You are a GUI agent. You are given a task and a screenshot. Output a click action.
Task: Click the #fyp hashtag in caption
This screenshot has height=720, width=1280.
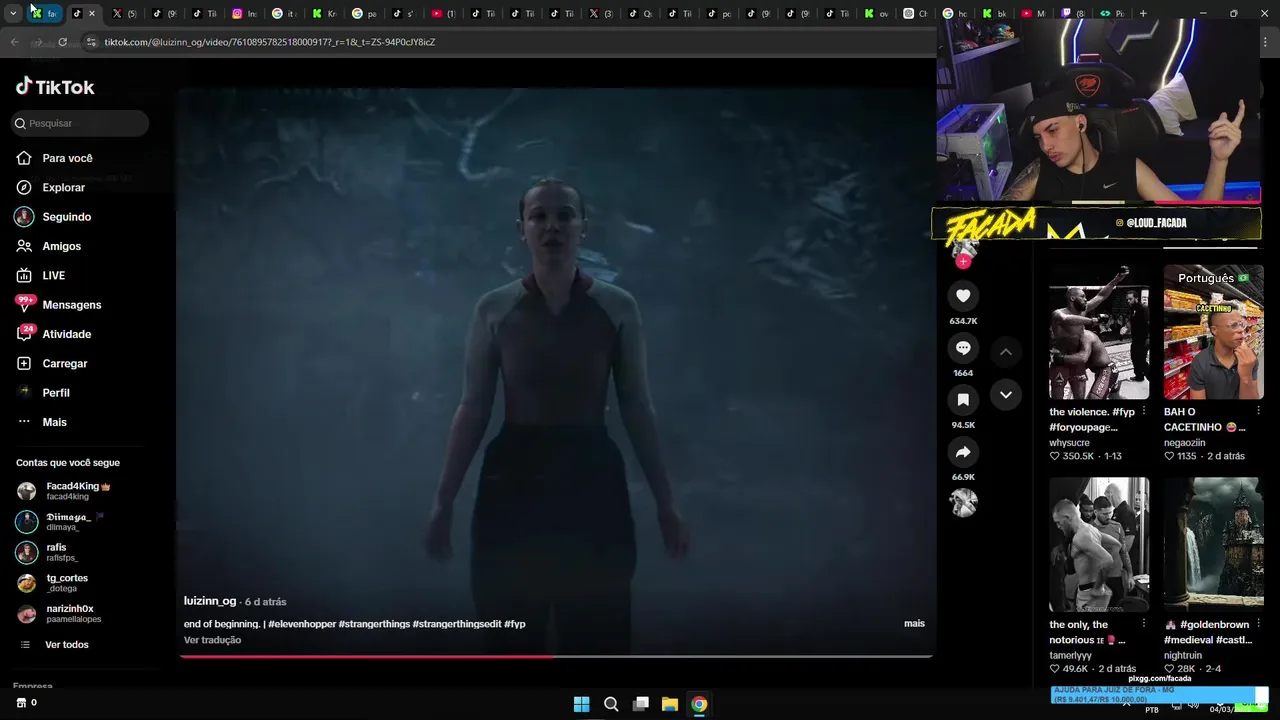(515, 624)
